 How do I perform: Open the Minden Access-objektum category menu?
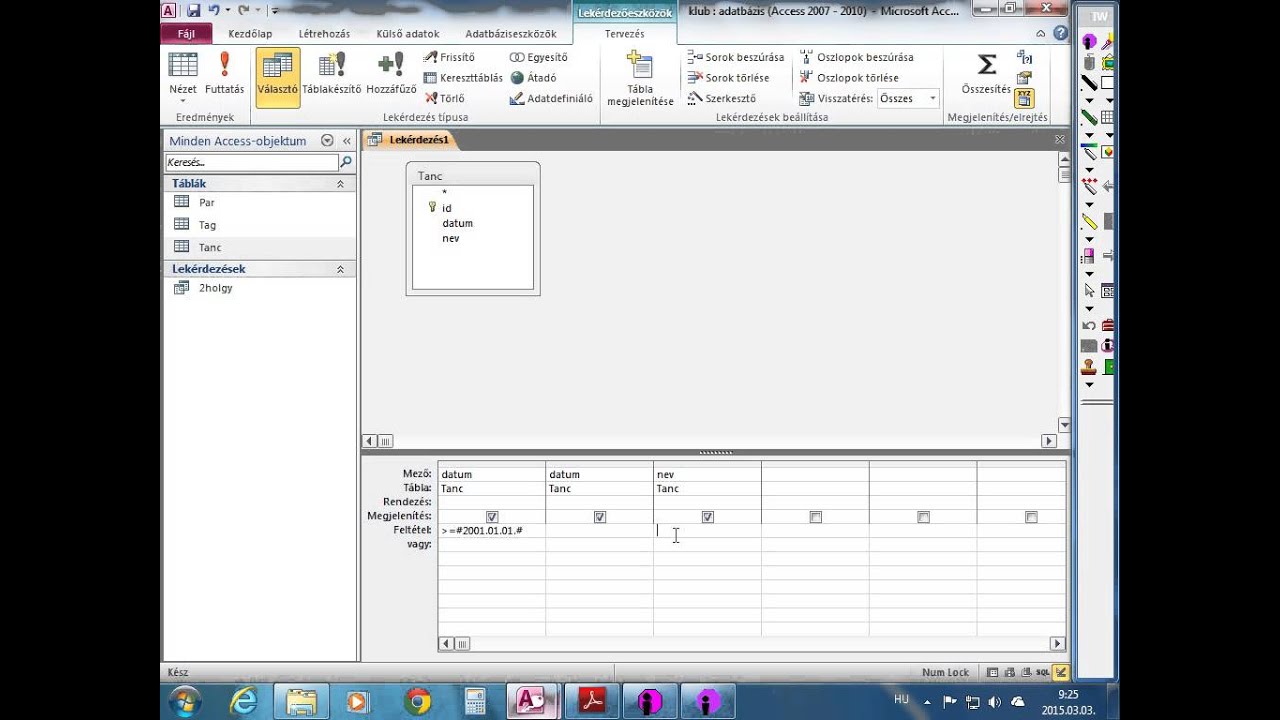pos(327,141)
